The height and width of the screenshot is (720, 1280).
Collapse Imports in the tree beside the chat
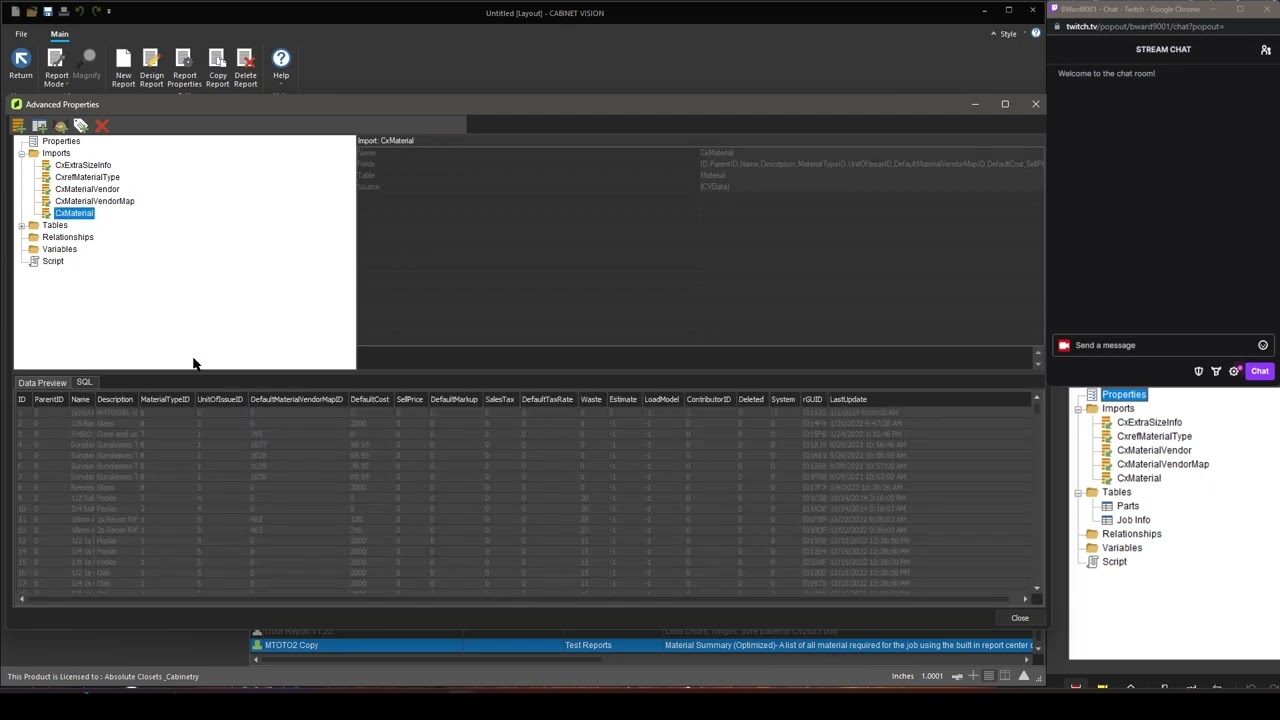1079,409
